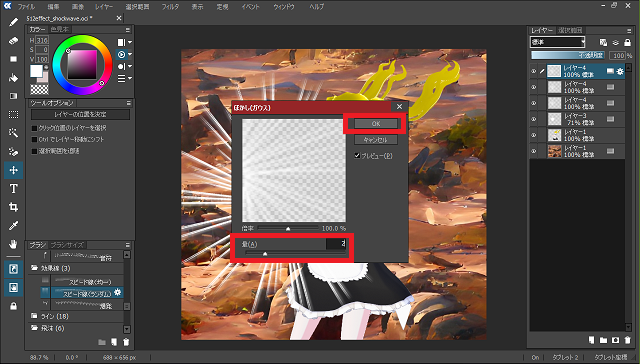Open the ヘルプ menu
The width and height of the screenshot is (640, 364).
317,7
